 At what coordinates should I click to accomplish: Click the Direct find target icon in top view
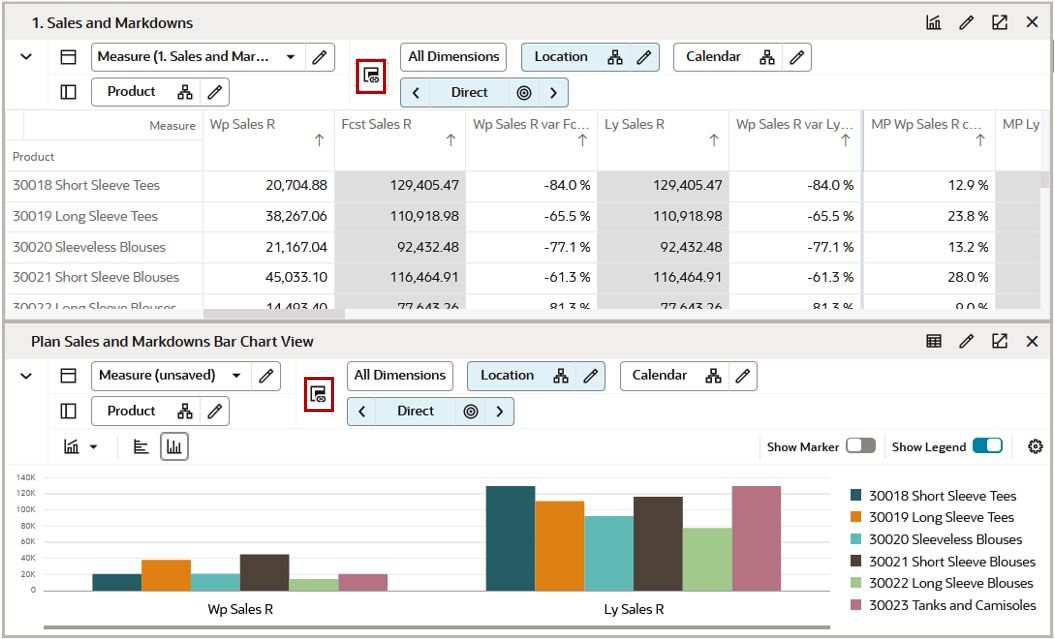(x=524, y=93)
